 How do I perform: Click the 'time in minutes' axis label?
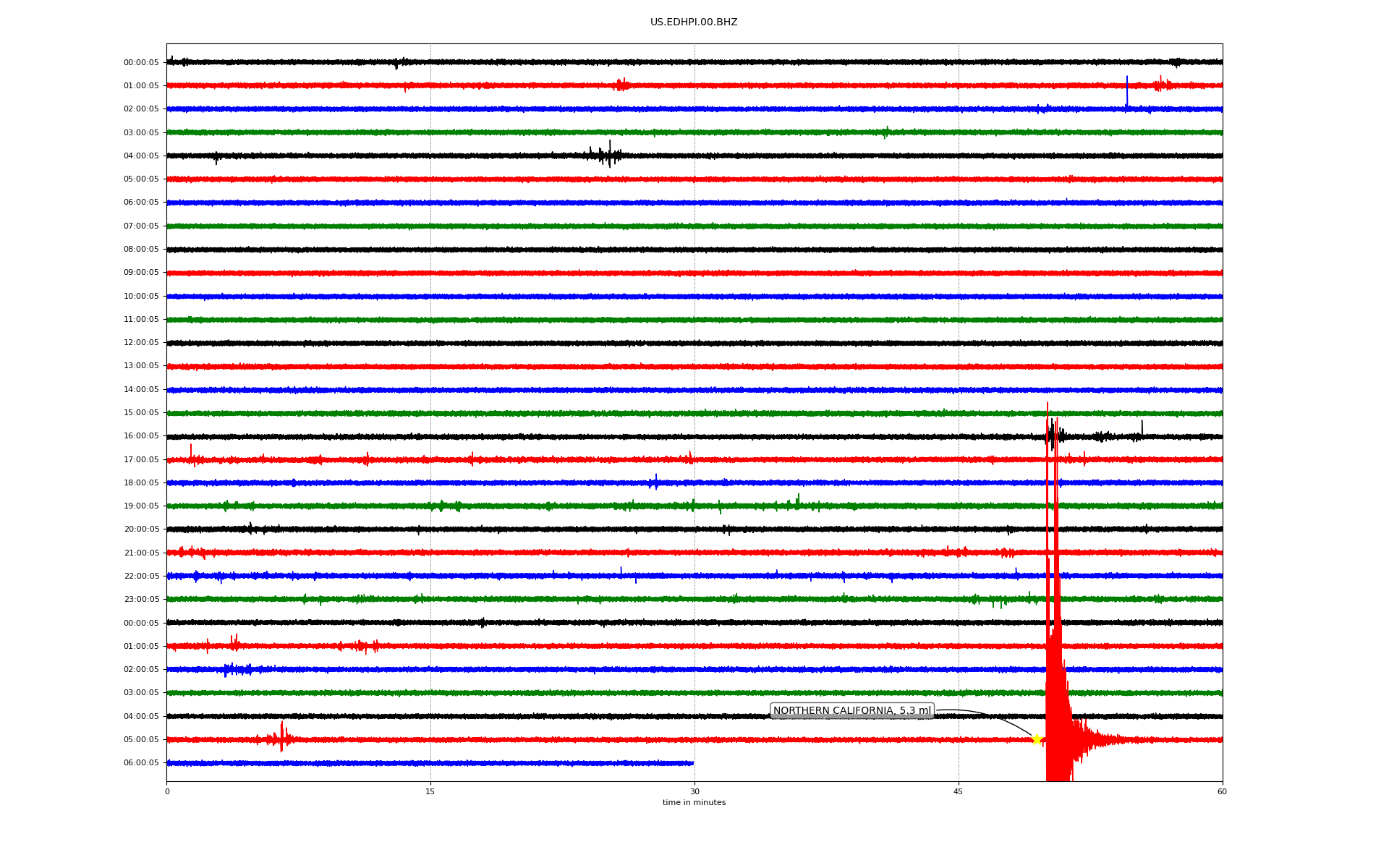(x=693, y=803)
